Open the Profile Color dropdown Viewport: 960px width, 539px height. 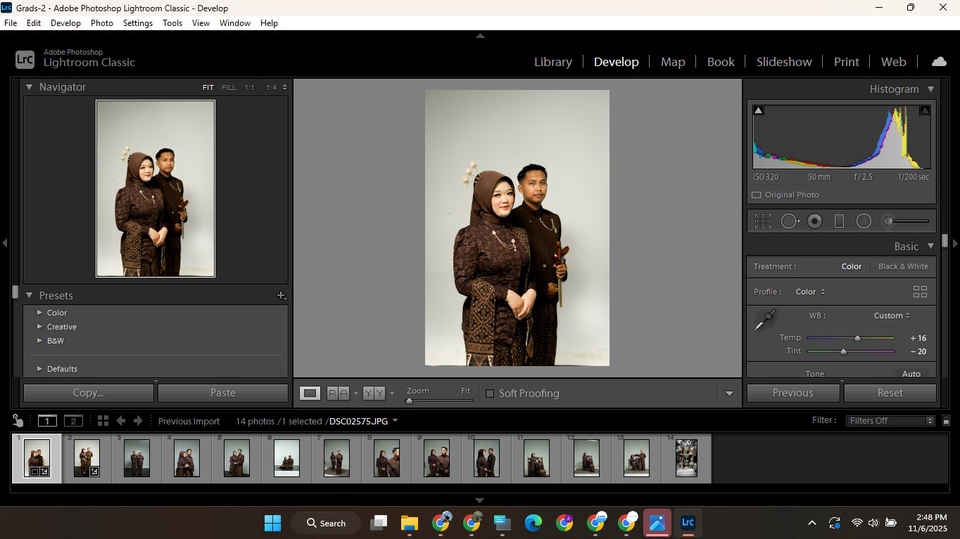coord(810,292)
